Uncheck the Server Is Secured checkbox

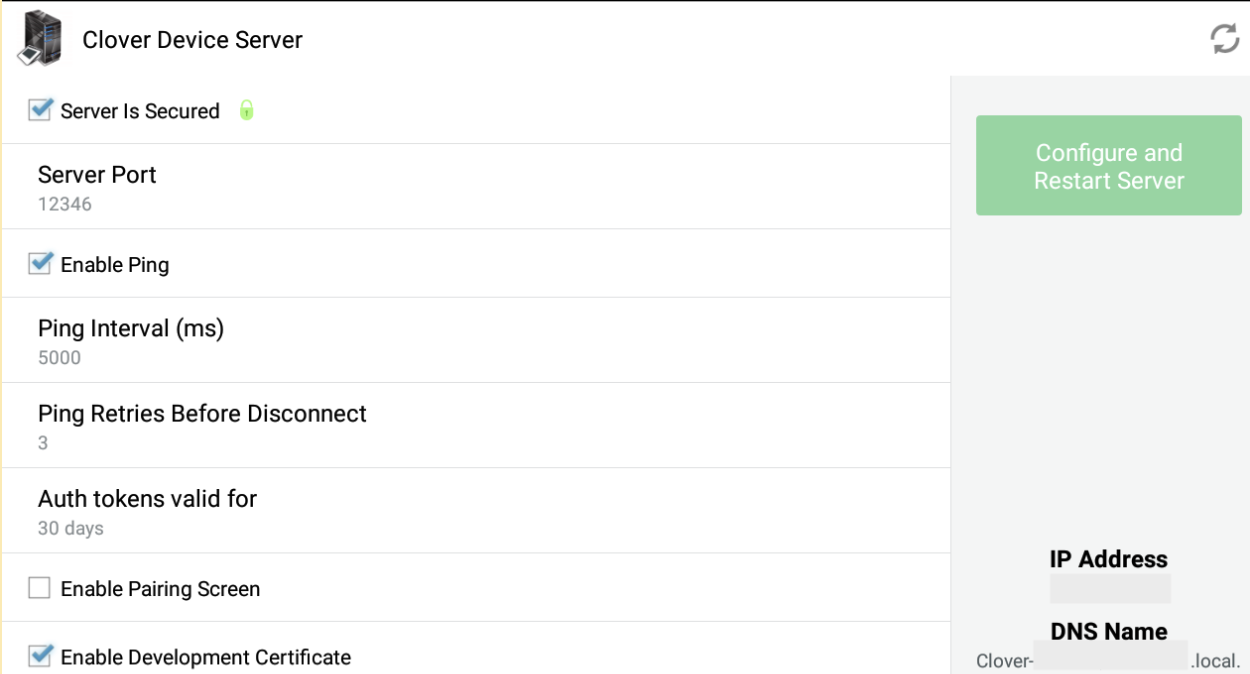[x=40, y=110]
